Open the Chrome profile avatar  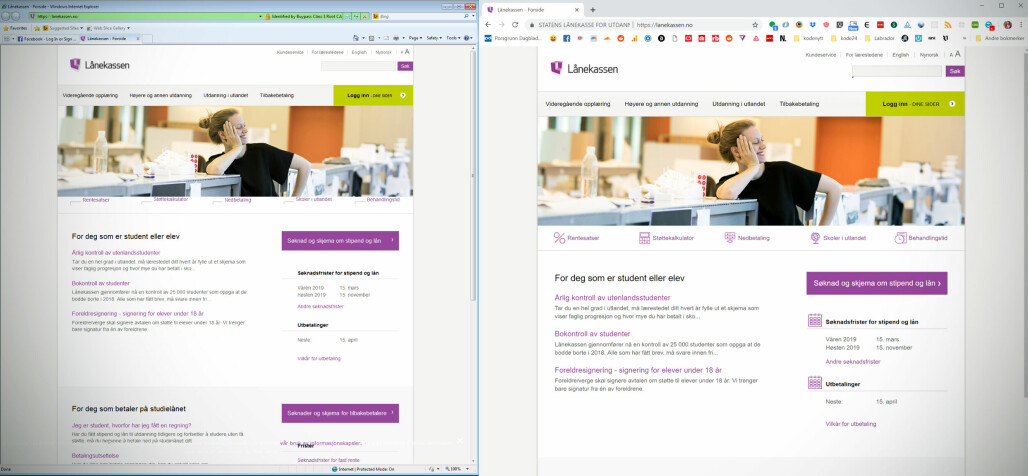pyautogui.click(x=1008, y=25)
